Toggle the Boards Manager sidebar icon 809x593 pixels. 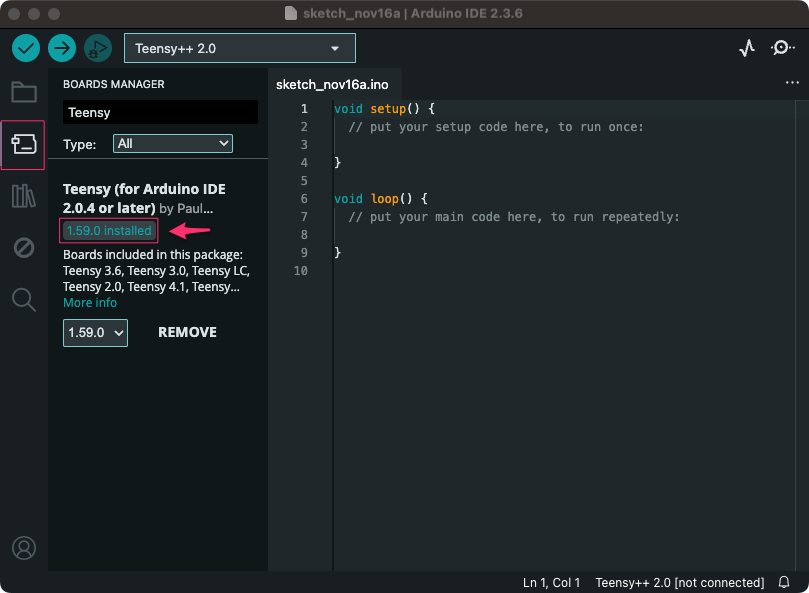[x=24, y=144]
